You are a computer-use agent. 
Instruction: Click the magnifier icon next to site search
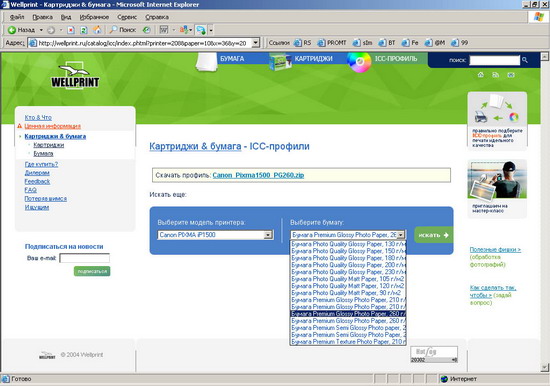click(x=525, y=60)
